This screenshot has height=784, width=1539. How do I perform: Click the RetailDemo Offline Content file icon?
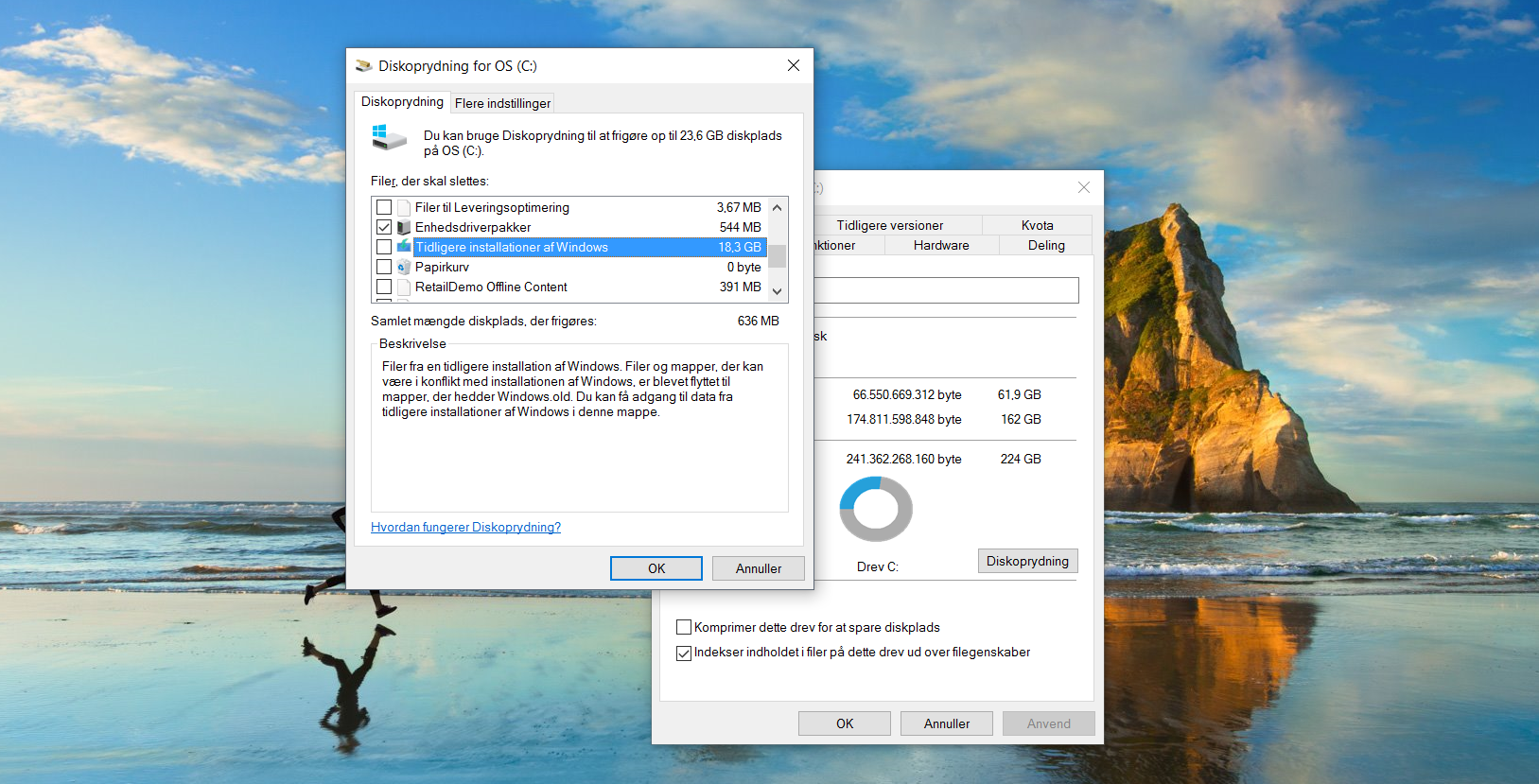click(404, 287)
